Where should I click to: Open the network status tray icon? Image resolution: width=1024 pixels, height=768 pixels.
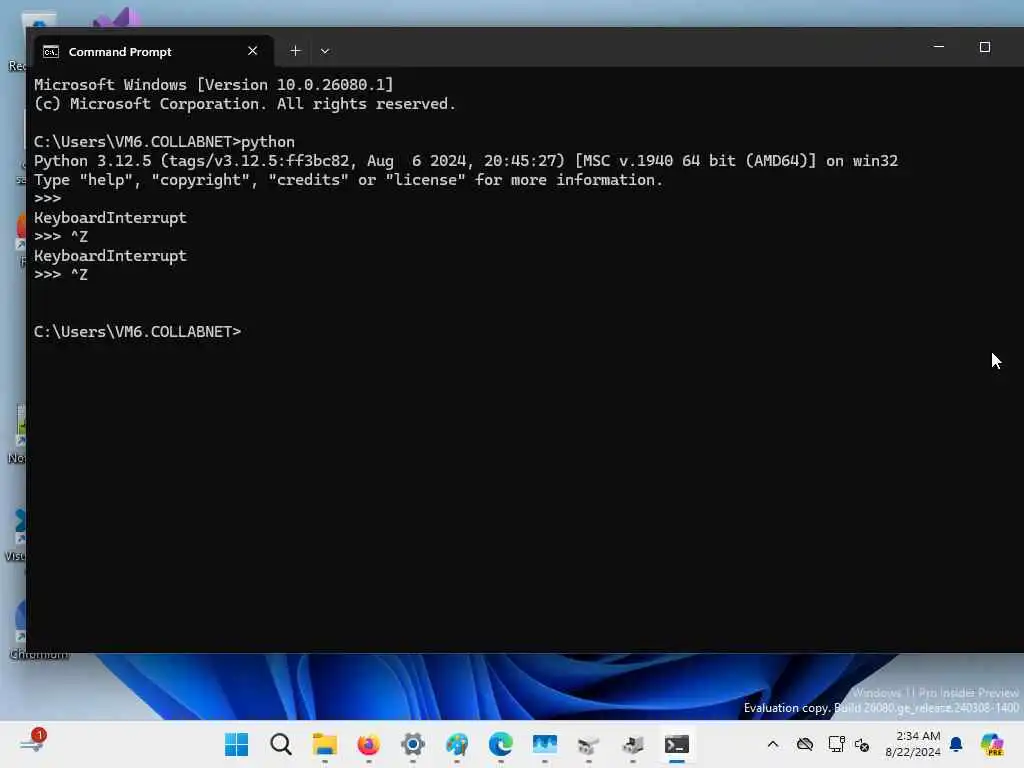coord(836,744)
